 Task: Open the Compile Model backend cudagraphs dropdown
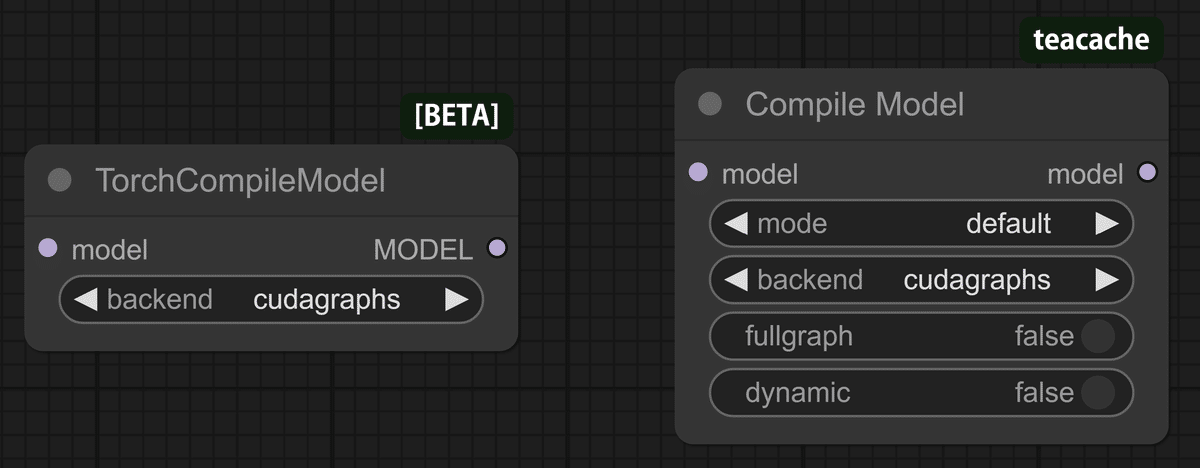976,280
